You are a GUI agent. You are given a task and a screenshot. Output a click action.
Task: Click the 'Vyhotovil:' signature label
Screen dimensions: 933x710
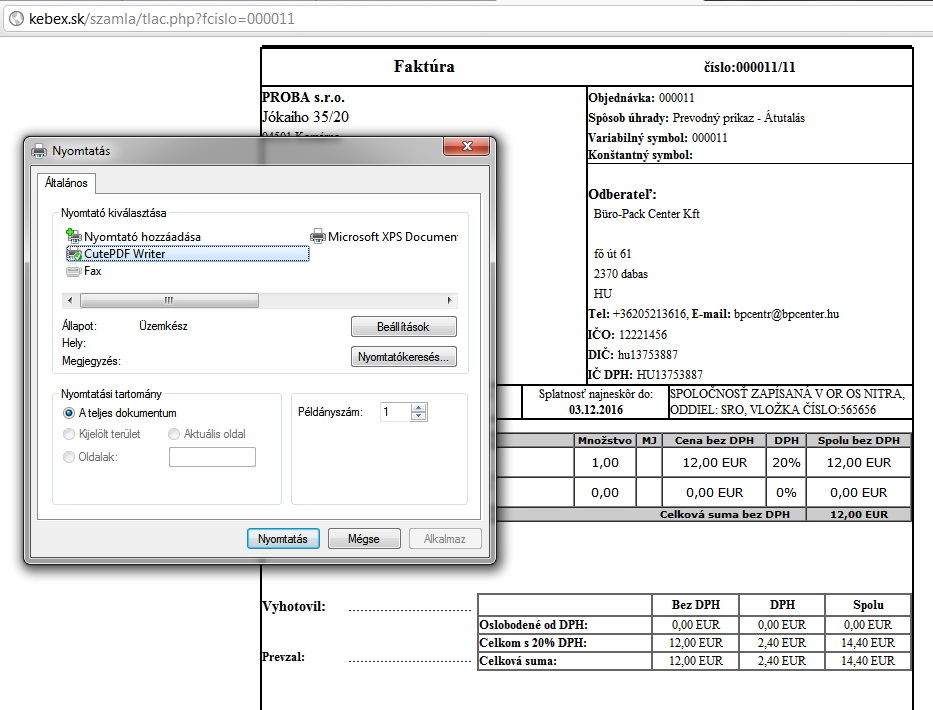[294, 607]
